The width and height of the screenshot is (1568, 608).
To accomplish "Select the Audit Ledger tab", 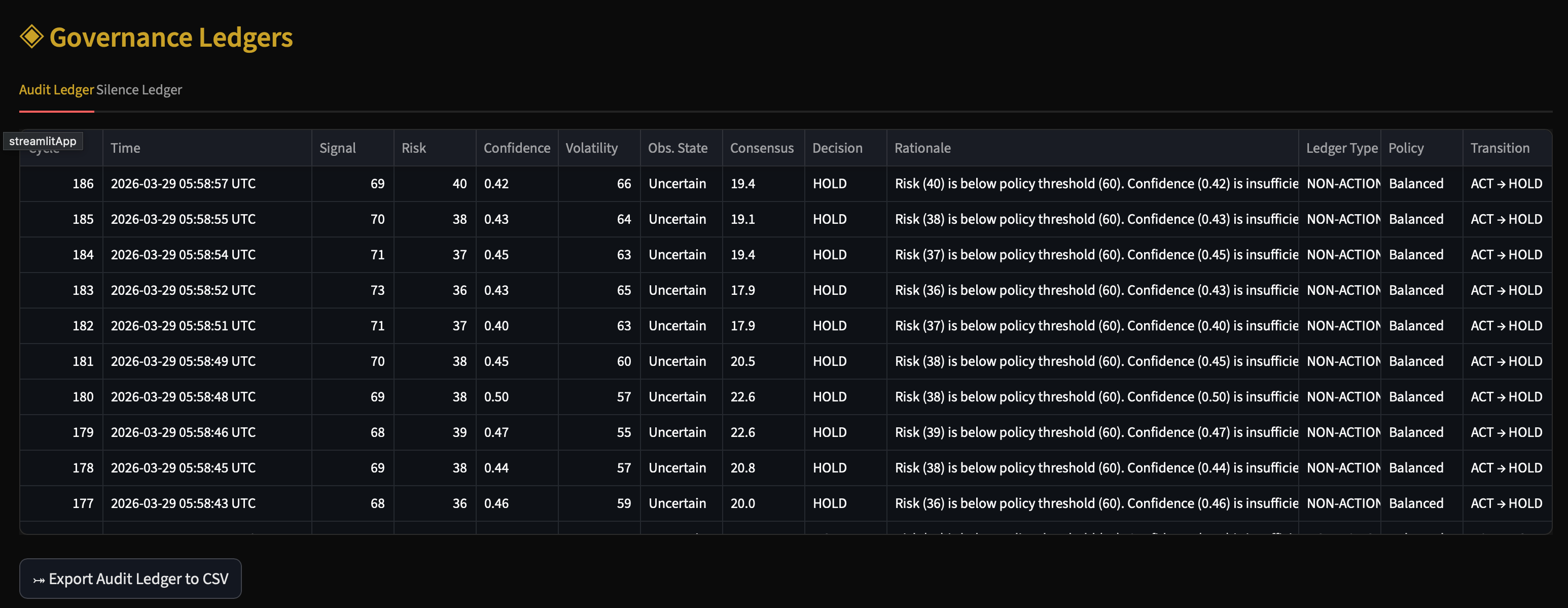I will pos(56,89).
